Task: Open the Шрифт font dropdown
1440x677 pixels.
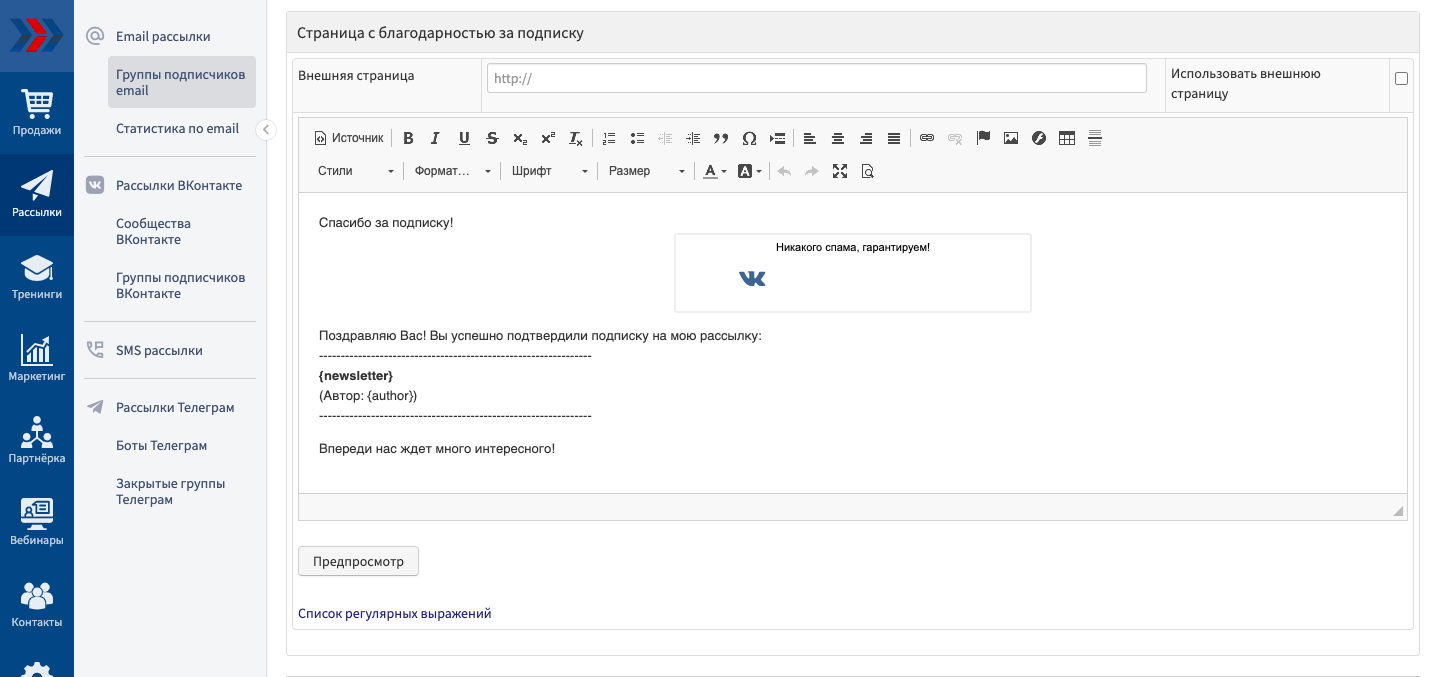Action: [549, 171]
